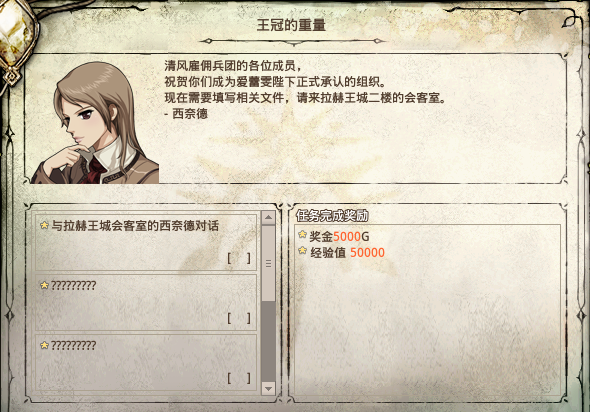Click the star icon of the third ????????? objective
This screenshot has width=590, height=412.
pyautogui.click(x=44, y=345)
